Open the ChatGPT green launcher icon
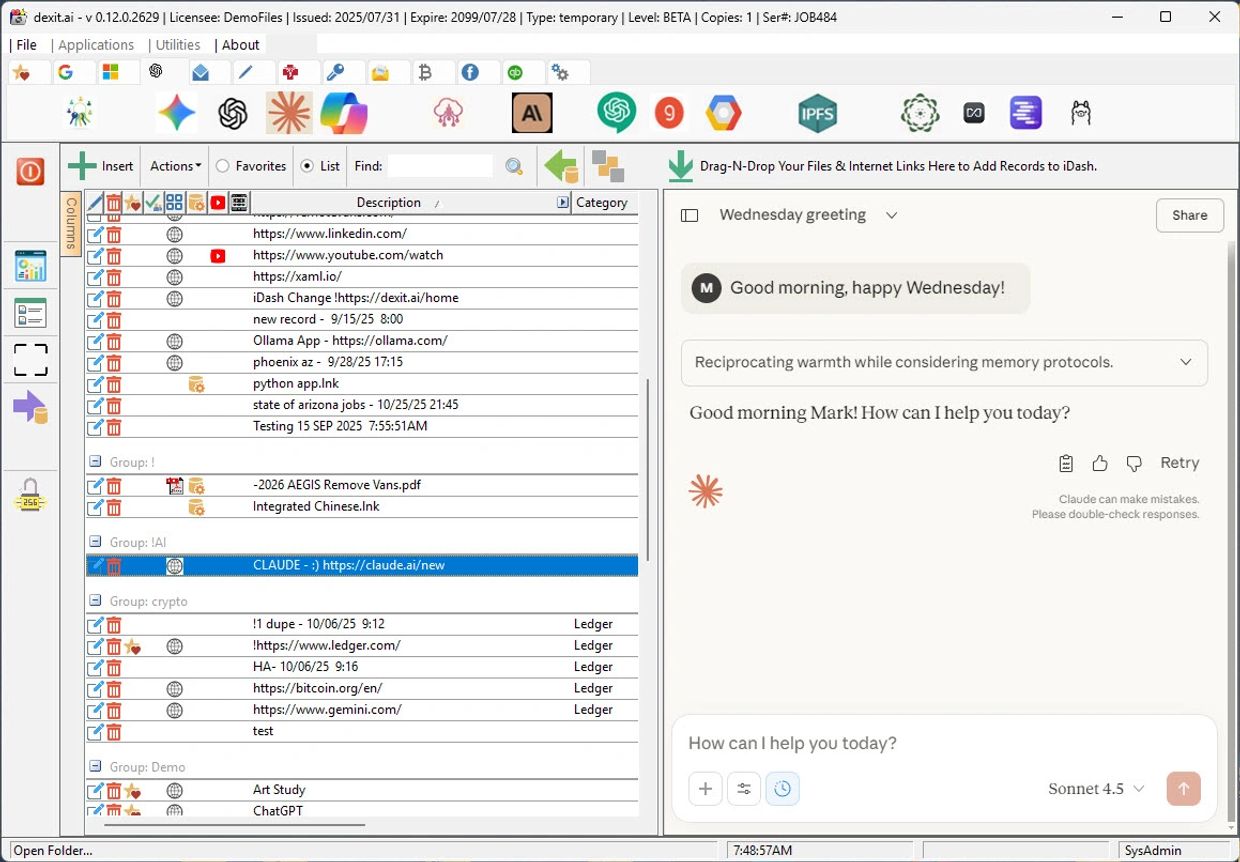 coord(617,113)
